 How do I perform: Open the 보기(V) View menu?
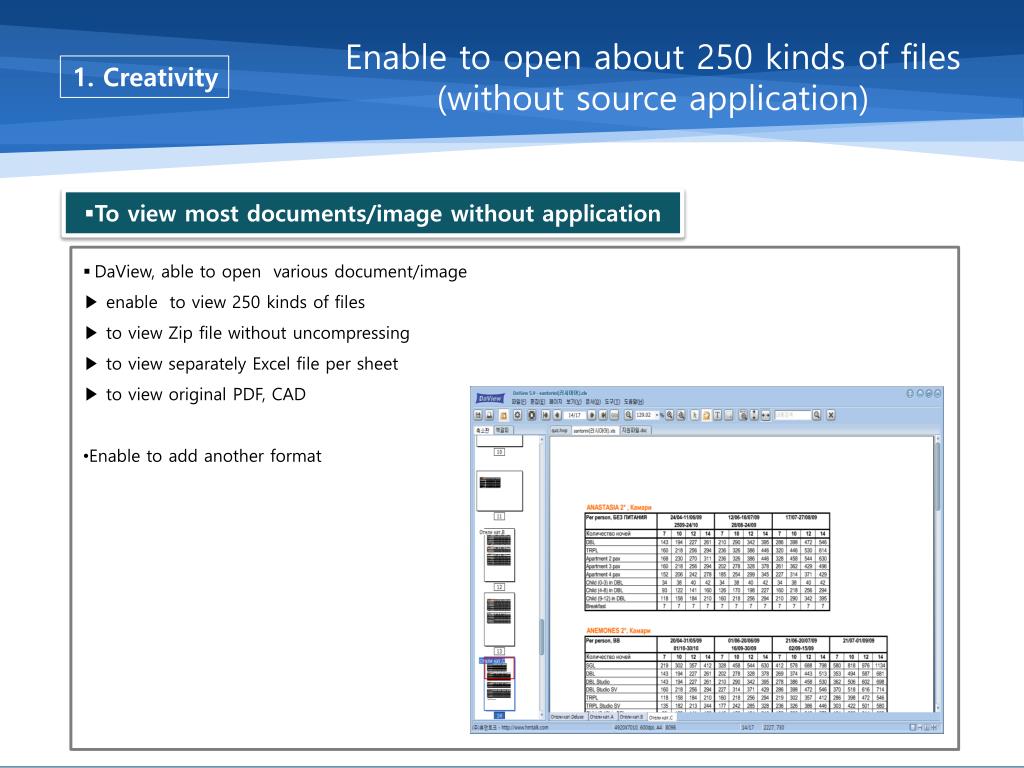point(574,402)
